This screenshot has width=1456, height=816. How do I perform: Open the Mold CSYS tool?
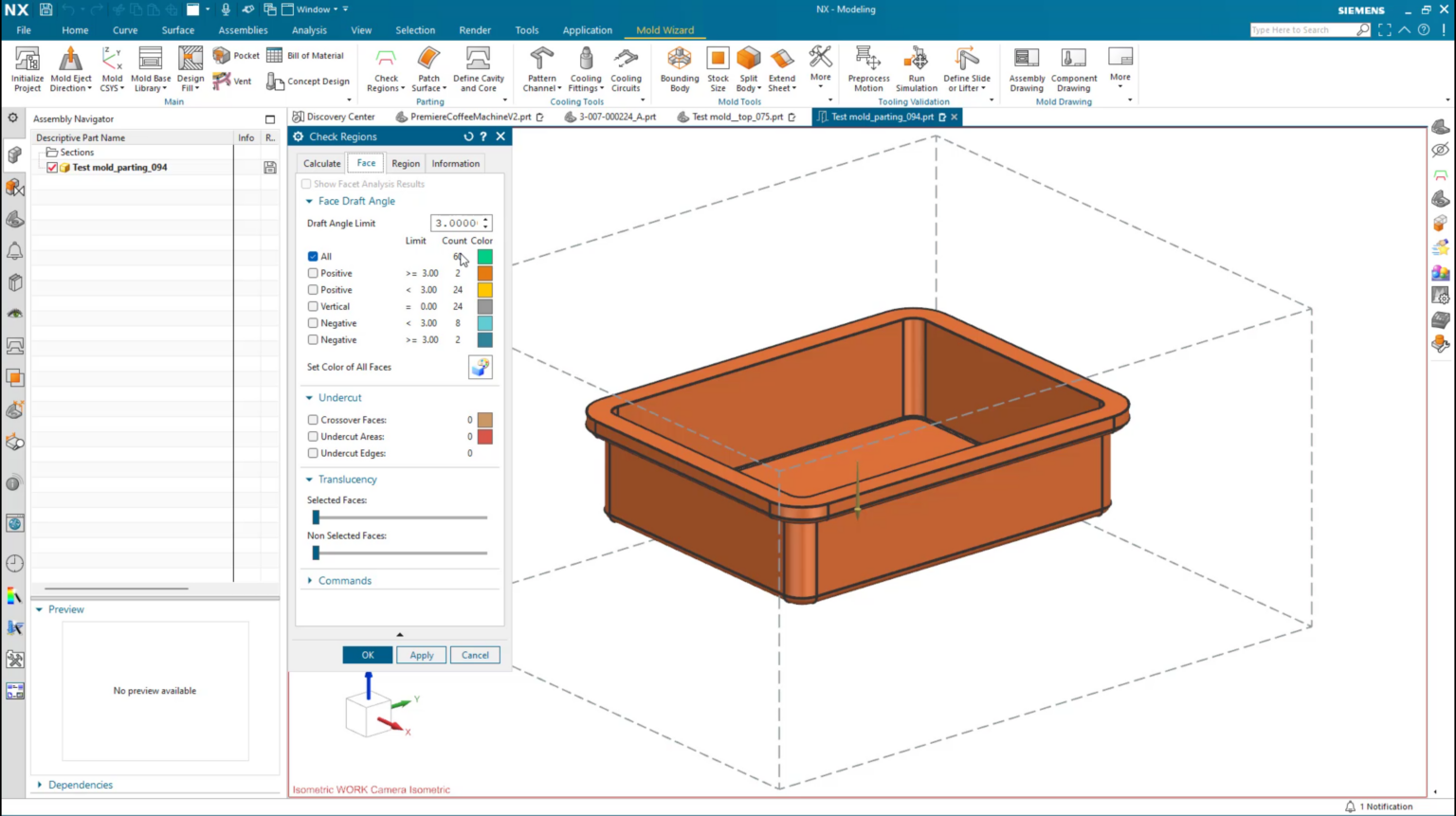click(x=112, y=67)
